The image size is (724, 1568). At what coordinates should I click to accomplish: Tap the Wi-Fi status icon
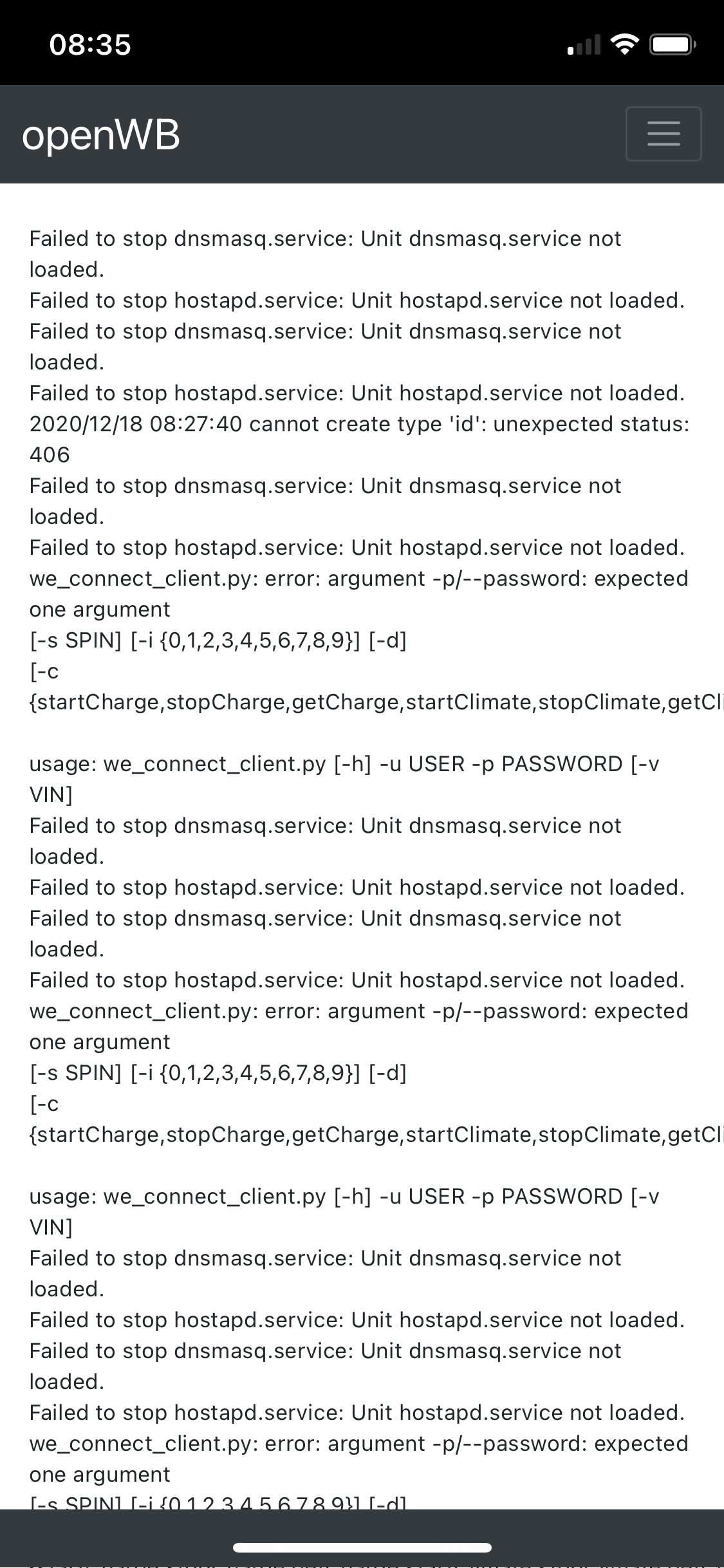pos(624,44)
